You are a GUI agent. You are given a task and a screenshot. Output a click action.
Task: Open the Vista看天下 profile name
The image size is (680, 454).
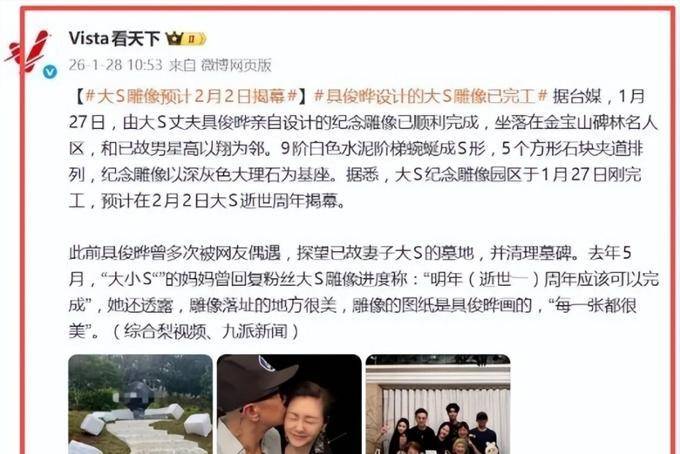click(114, 39)
